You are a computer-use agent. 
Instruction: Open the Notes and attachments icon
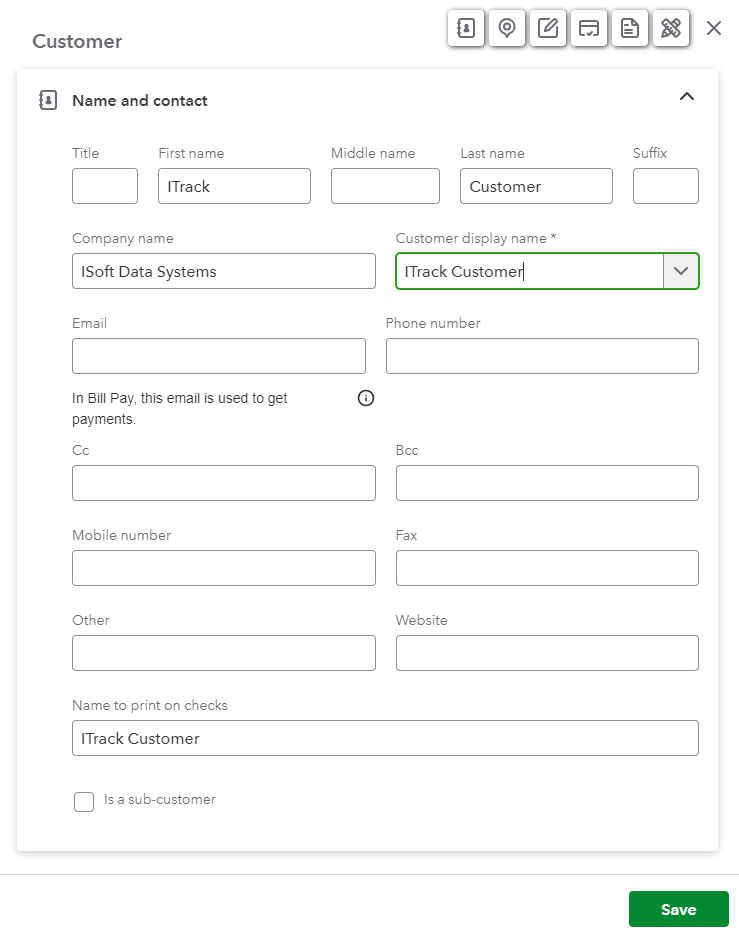548,28
